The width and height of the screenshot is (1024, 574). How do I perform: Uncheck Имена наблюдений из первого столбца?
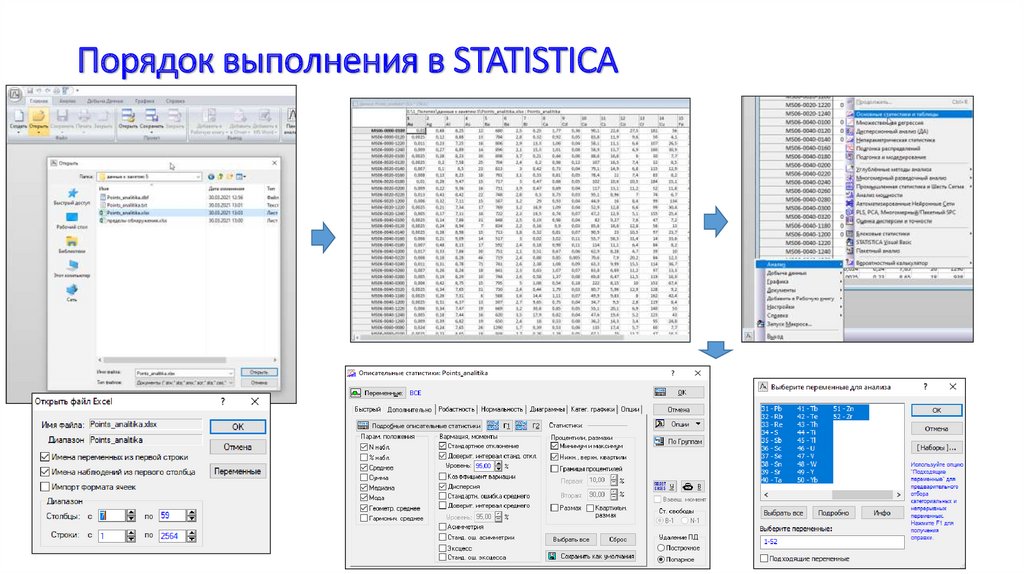click(x=45, y=471)
